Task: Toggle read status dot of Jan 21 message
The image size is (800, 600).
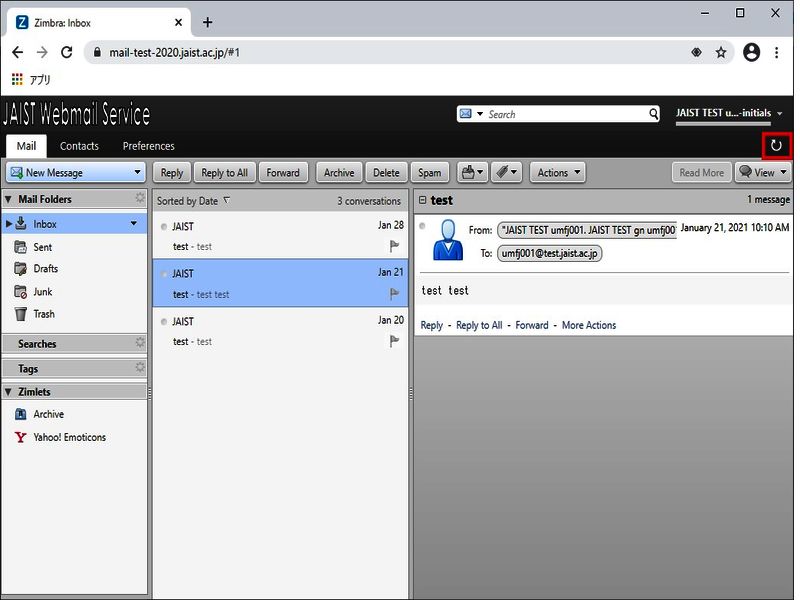Action: [164, 274]
